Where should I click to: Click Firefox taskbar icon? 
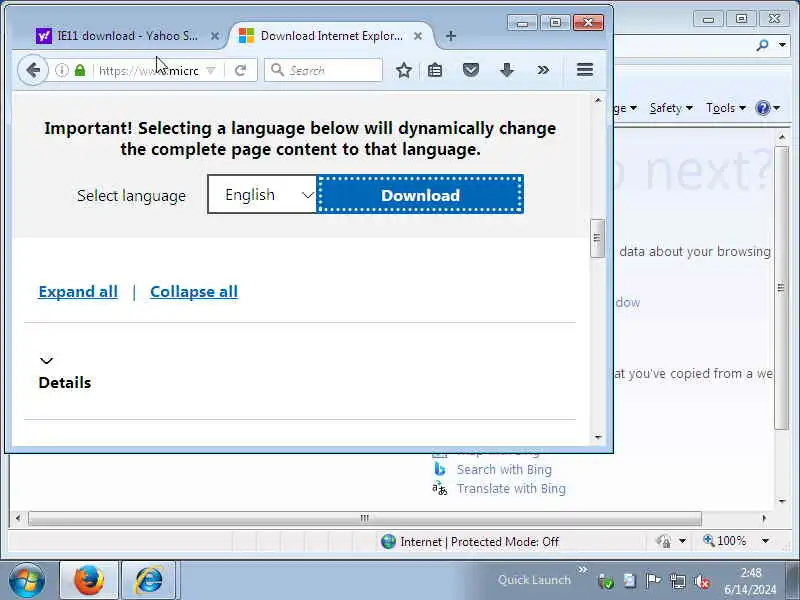(x=89, y=580)
